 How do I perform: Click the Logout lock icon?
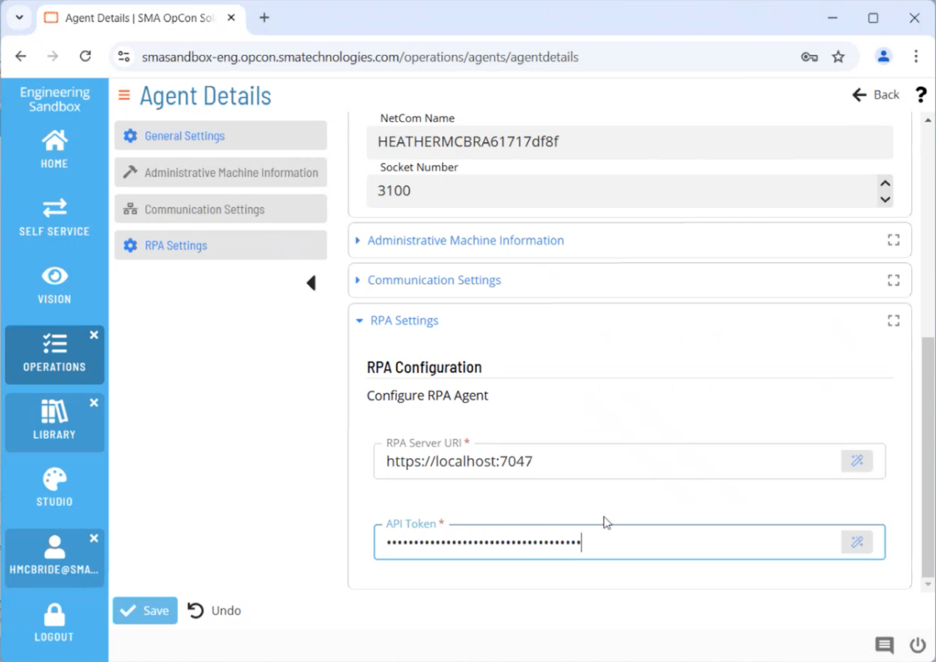[x=54, y=615]
